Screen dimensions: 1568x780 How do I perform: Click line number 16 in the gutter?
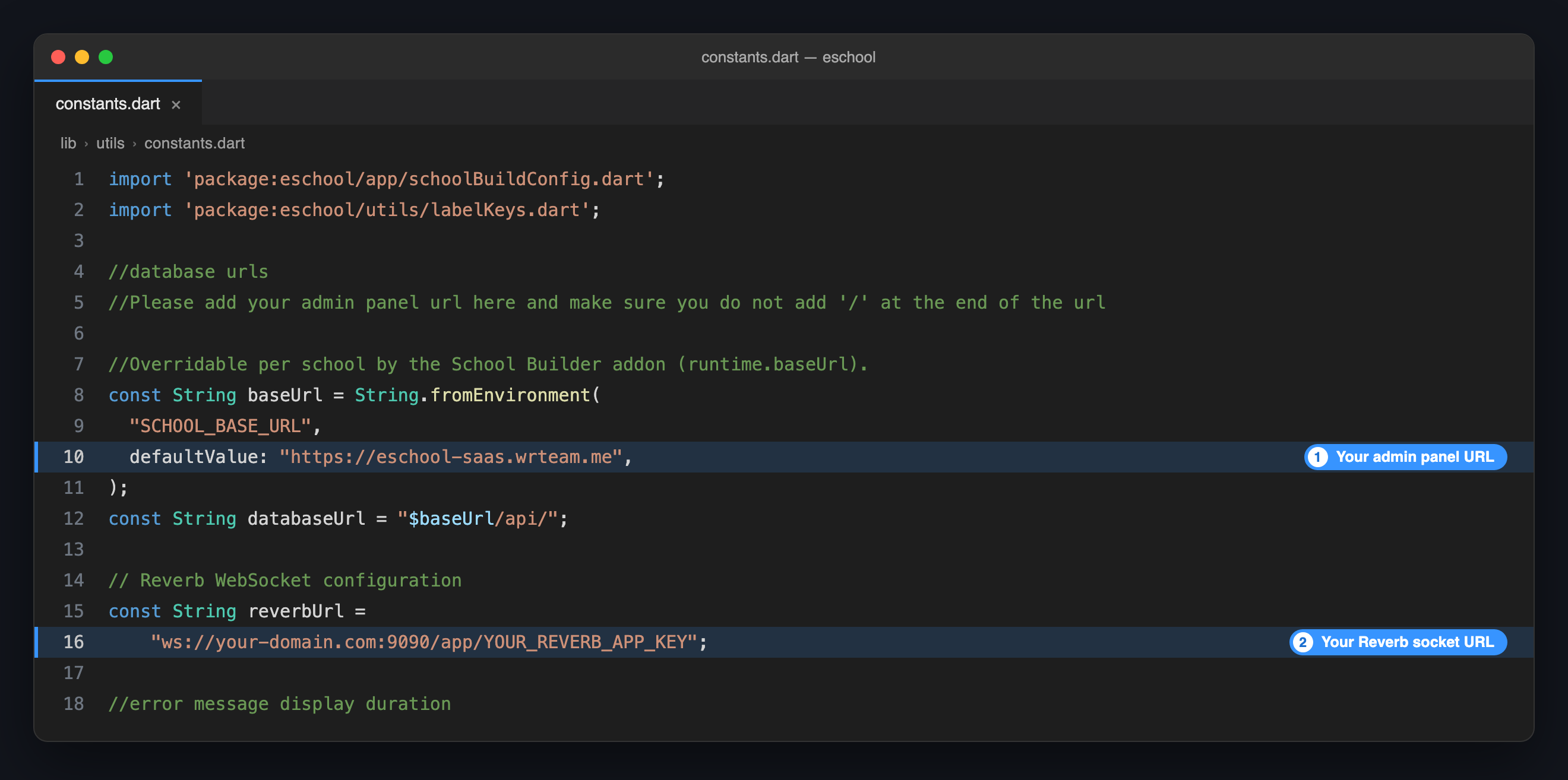click(x=74, y=642)
